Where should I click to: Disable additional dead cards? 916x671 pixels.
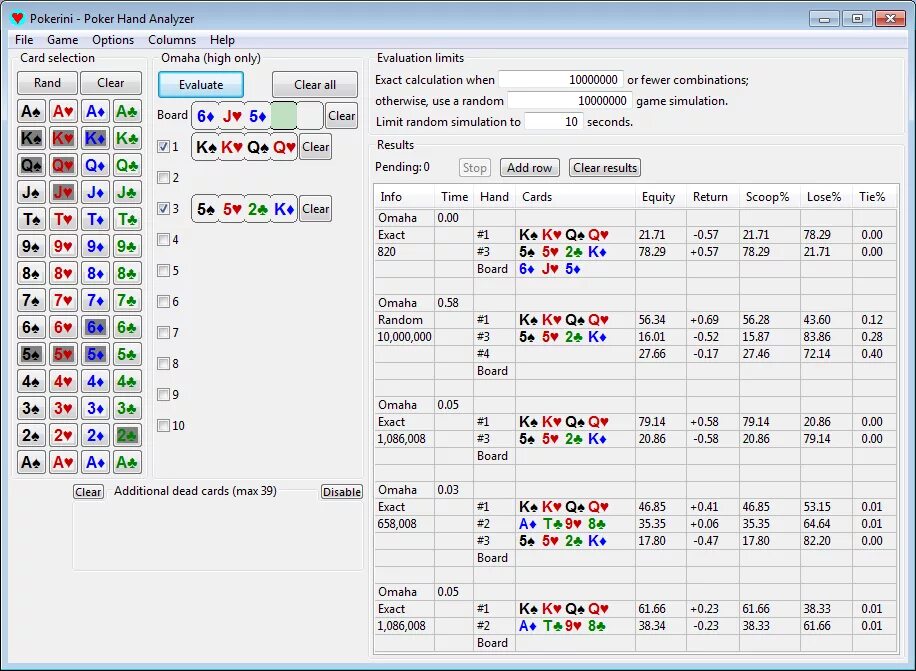342,492
